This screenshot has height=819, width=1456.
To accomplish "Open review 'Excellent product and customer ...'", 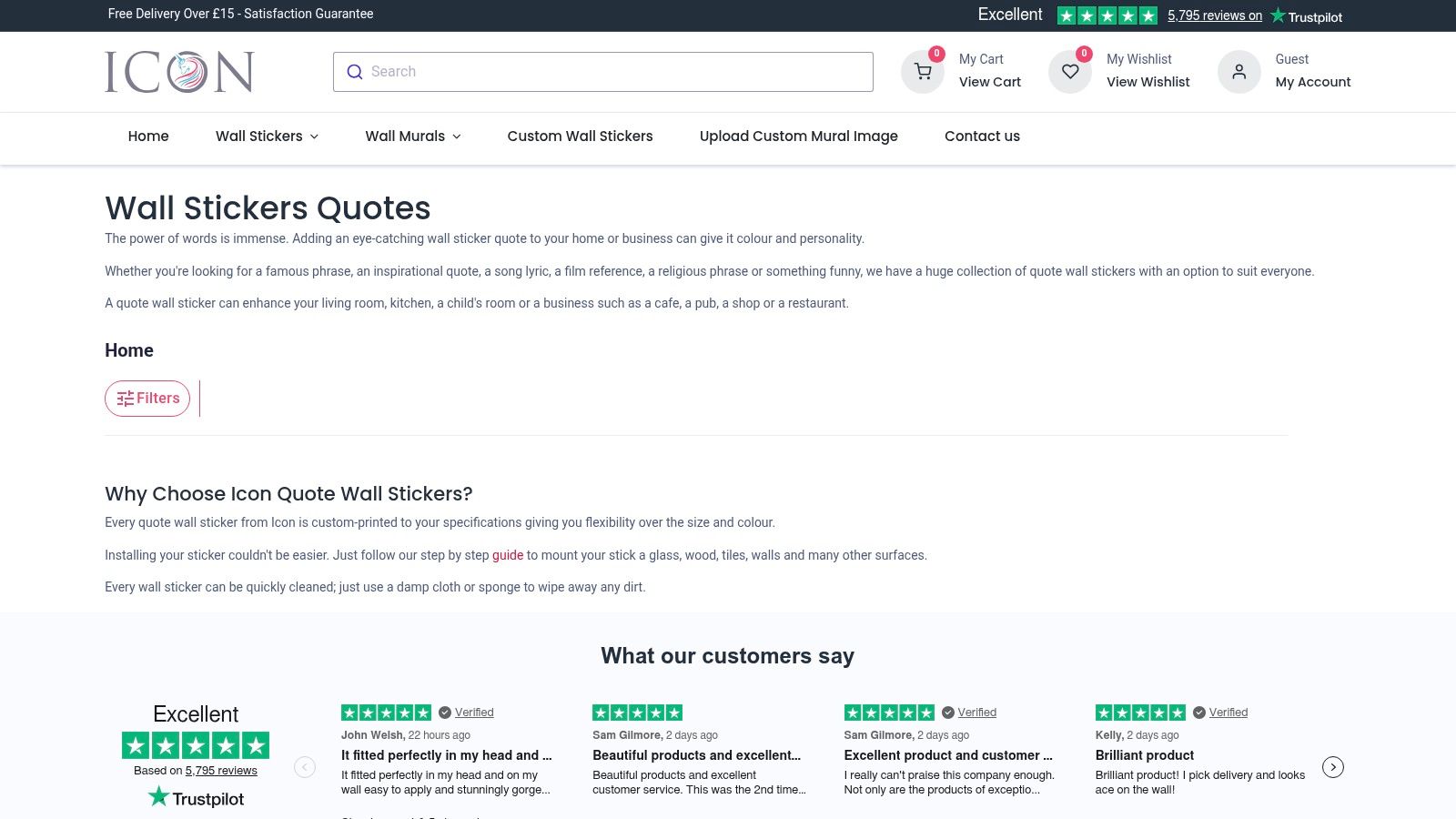I will point(948,755).
